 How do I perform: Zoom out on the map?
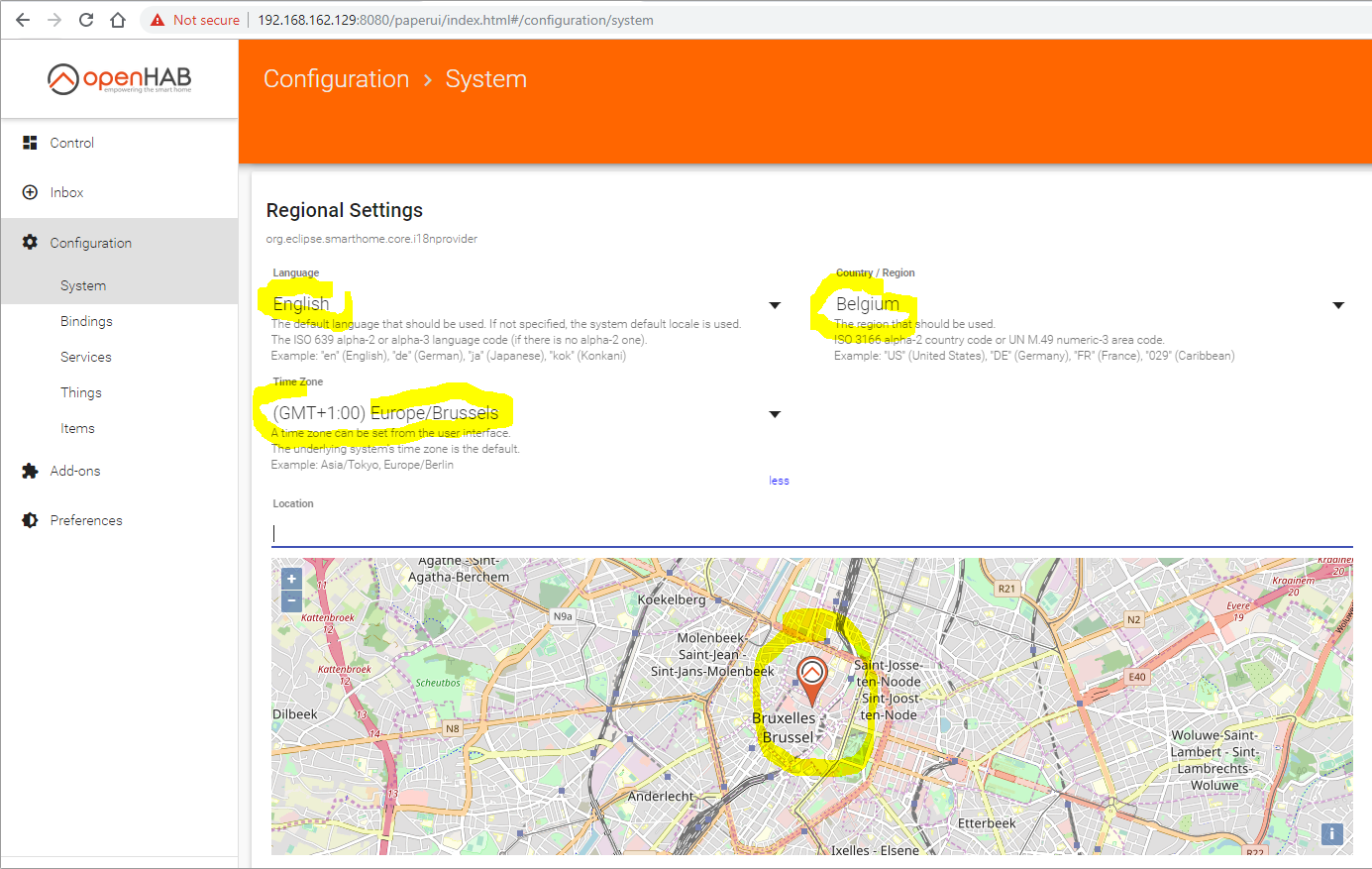point(291,600)
